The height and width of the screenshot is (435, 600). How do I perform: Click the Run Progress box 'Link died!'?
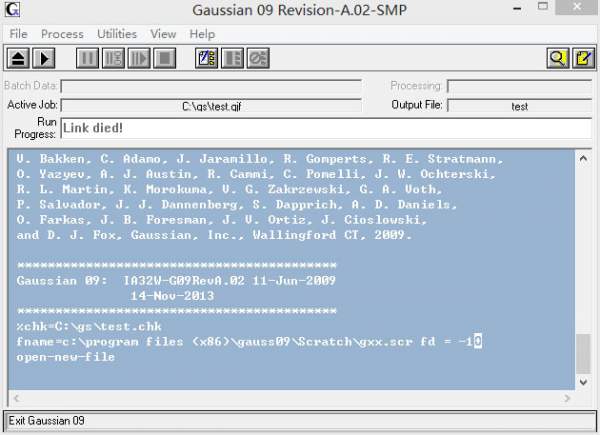(x=326, y=128)
